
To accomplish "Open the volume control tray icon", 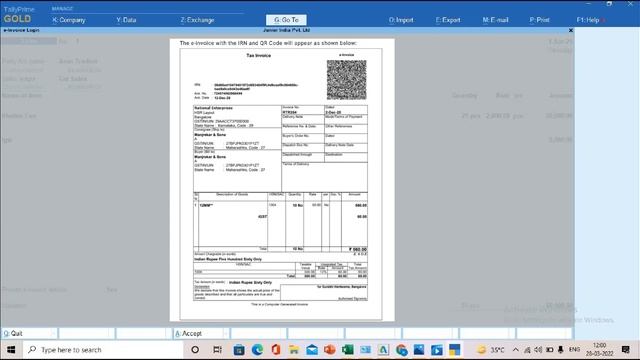I will [x=538, y=350].
